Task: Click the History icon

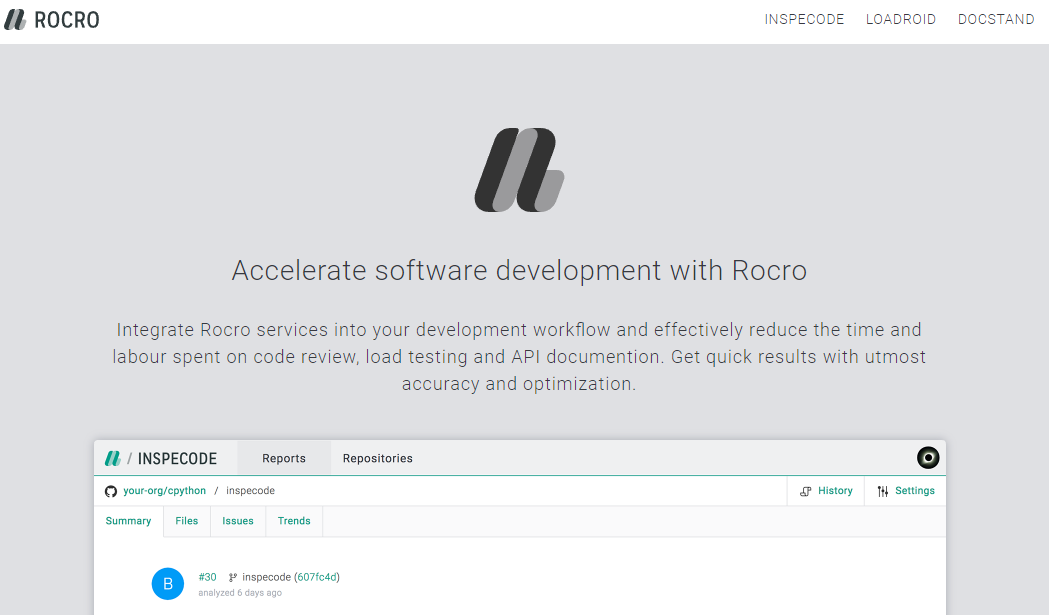Action: coord(805,491)
